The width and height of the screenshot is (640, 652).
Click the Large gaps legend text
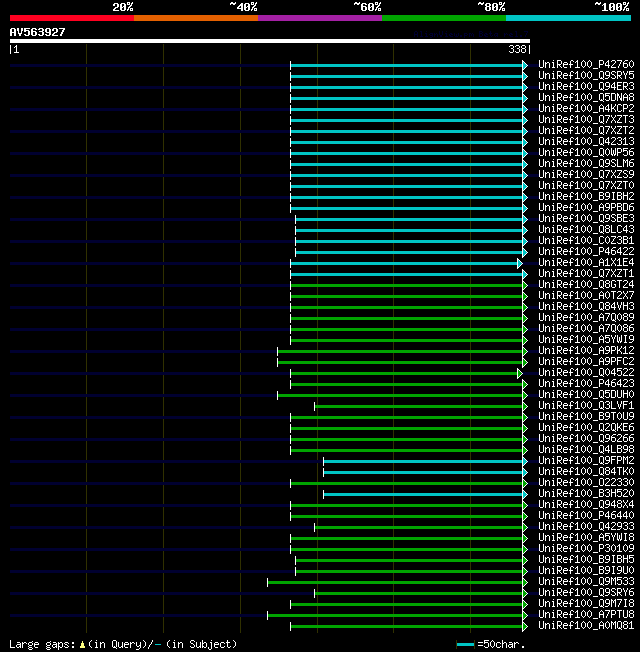[x=42, y=645]
